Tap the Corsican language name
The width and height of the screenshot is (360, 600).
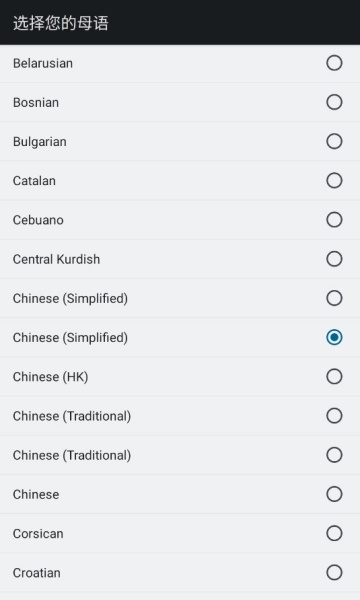pos(38,533)
